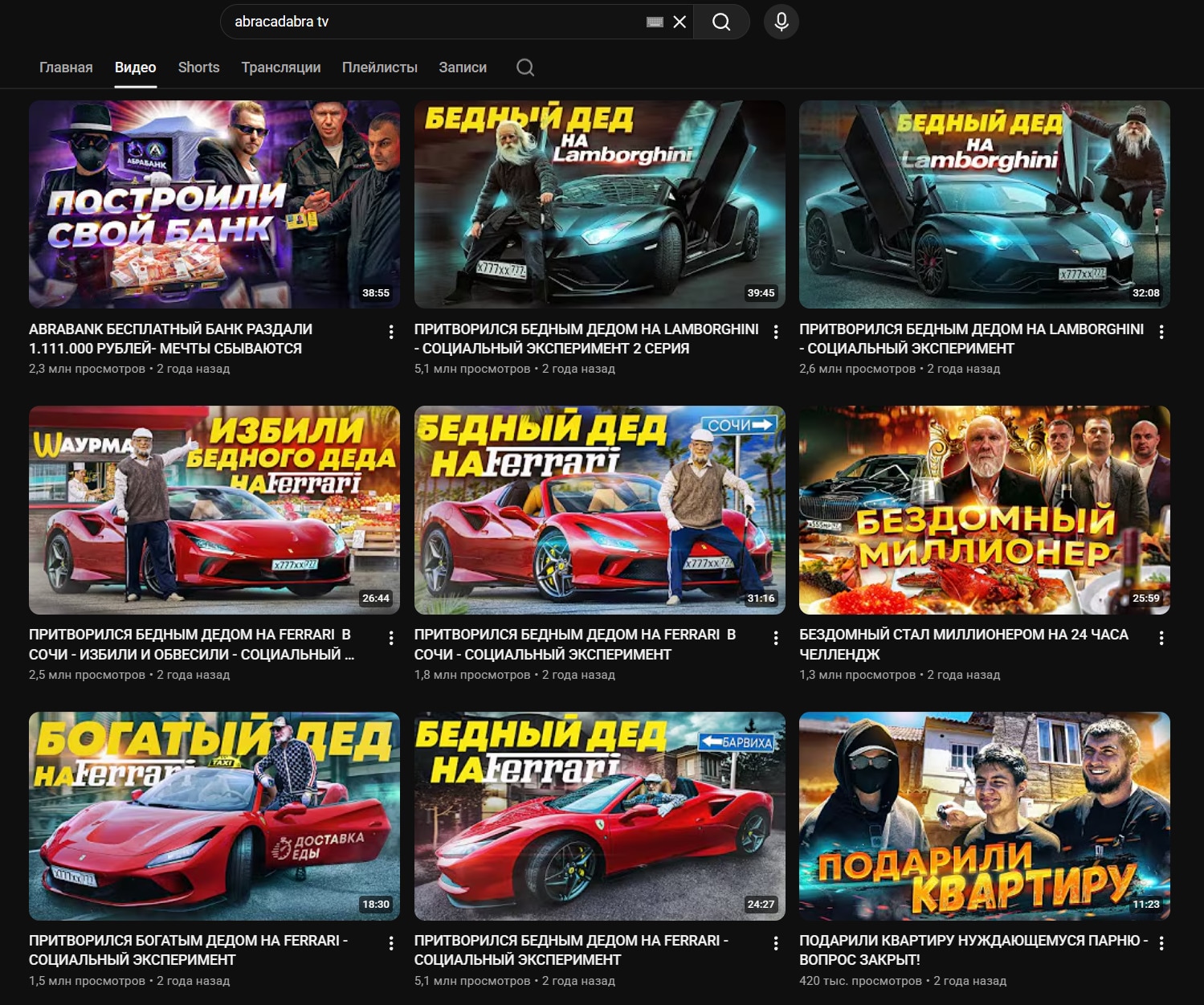Click the 1,3 млн просмотров text
The width and height of the screenshot is (1204, 1005).
coord(857,675)
